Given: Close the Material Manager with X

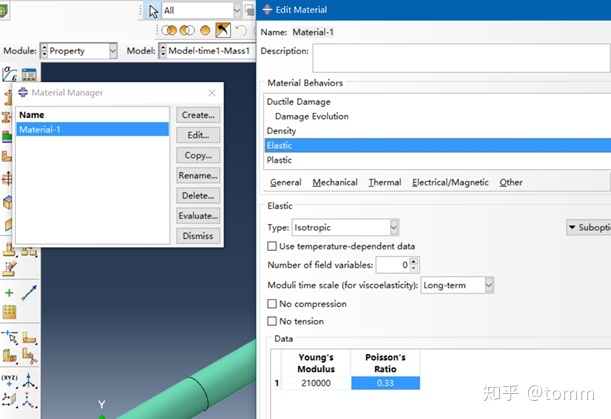Looking at the screenshot, I should (212, 93).
